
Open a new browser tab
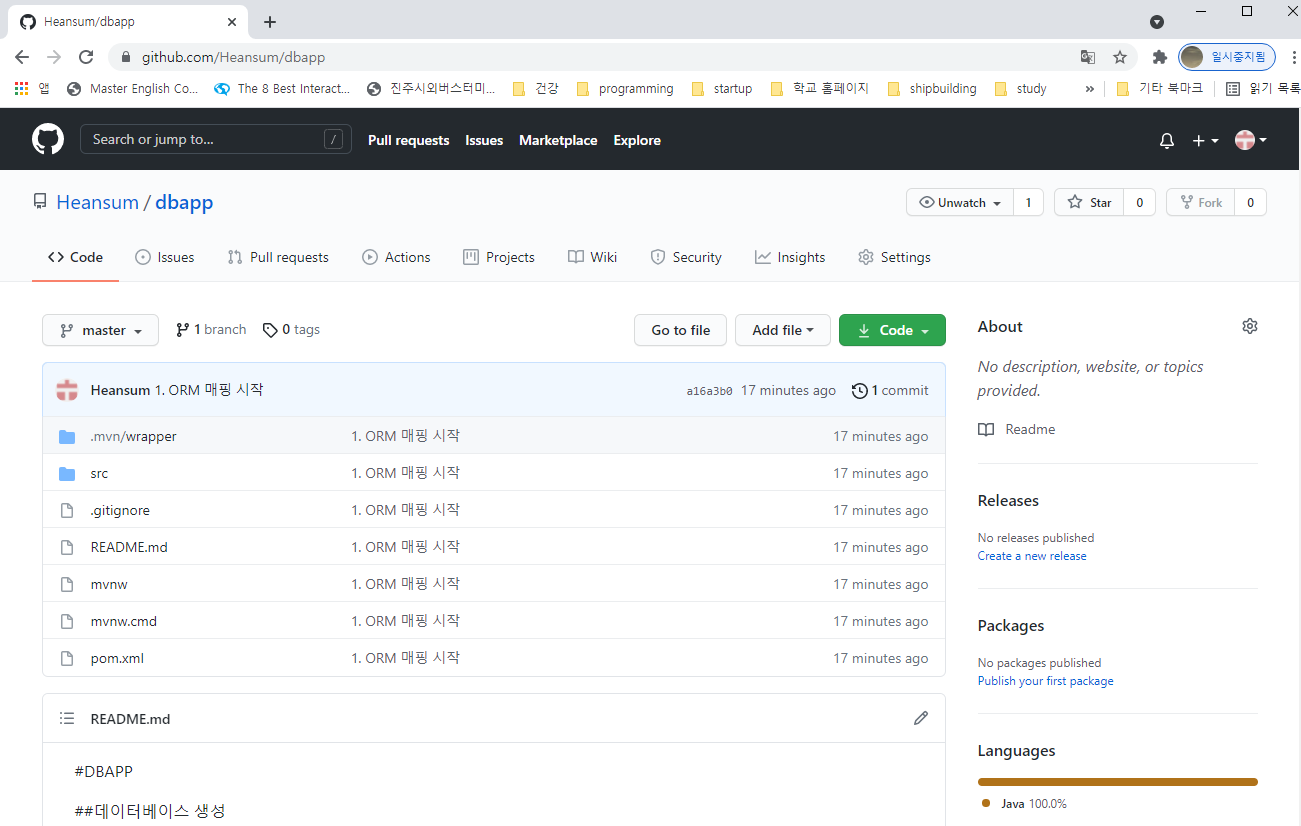[270, 22]
